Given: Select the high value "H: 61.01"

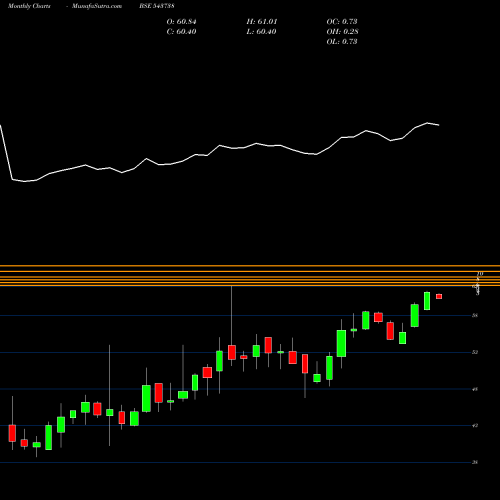Looking at the screenshot, I should click(262, 22).
